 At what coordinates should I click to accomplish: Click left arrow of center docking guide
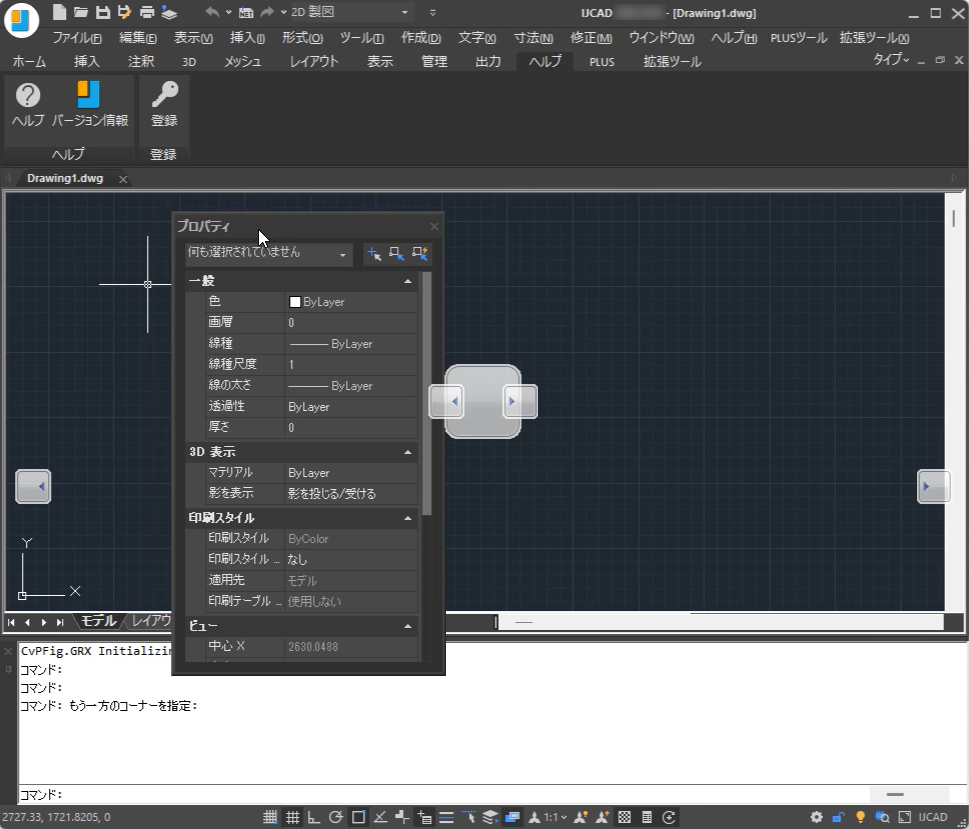pos(446,401)
